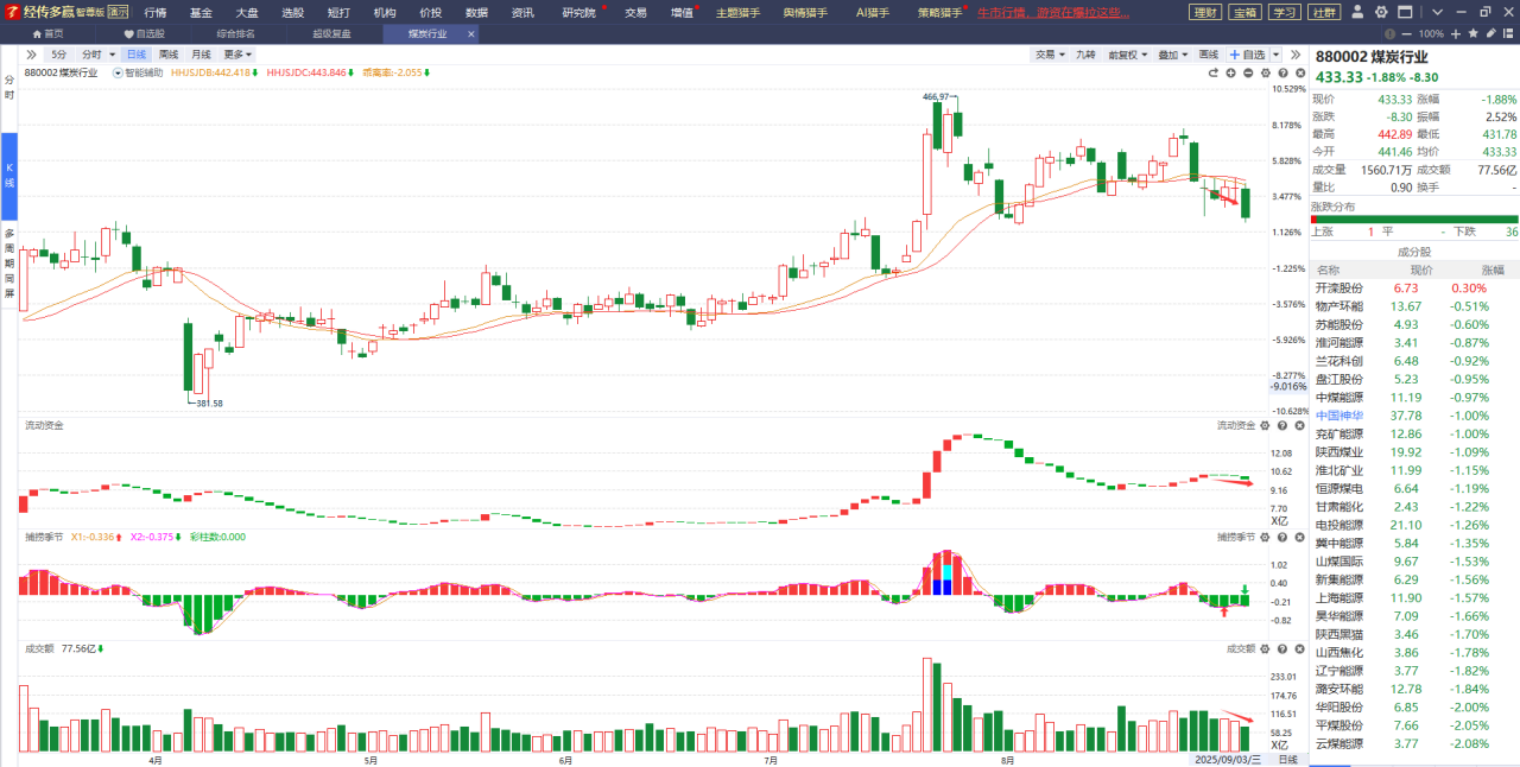Image resolution: width=1520 pixels, height=767 pixels.
Task: Select the 月线 monthly period
Action: [201, 54]
